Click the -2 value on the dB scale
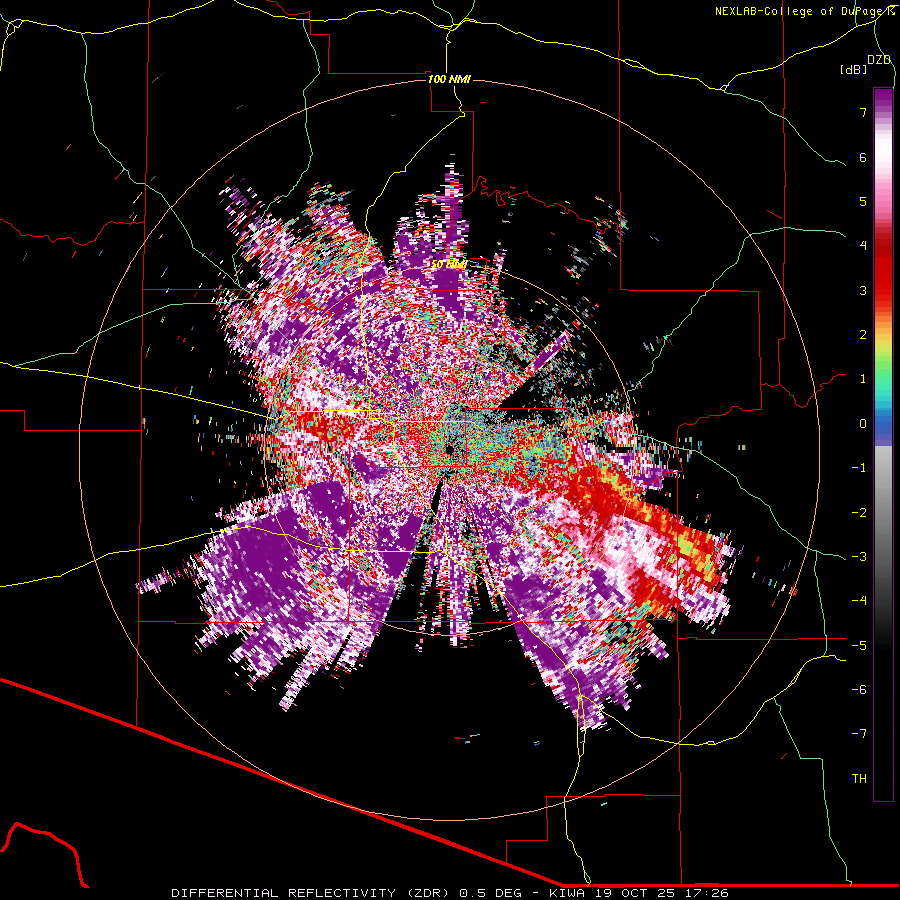 click(x=859, y=512)
